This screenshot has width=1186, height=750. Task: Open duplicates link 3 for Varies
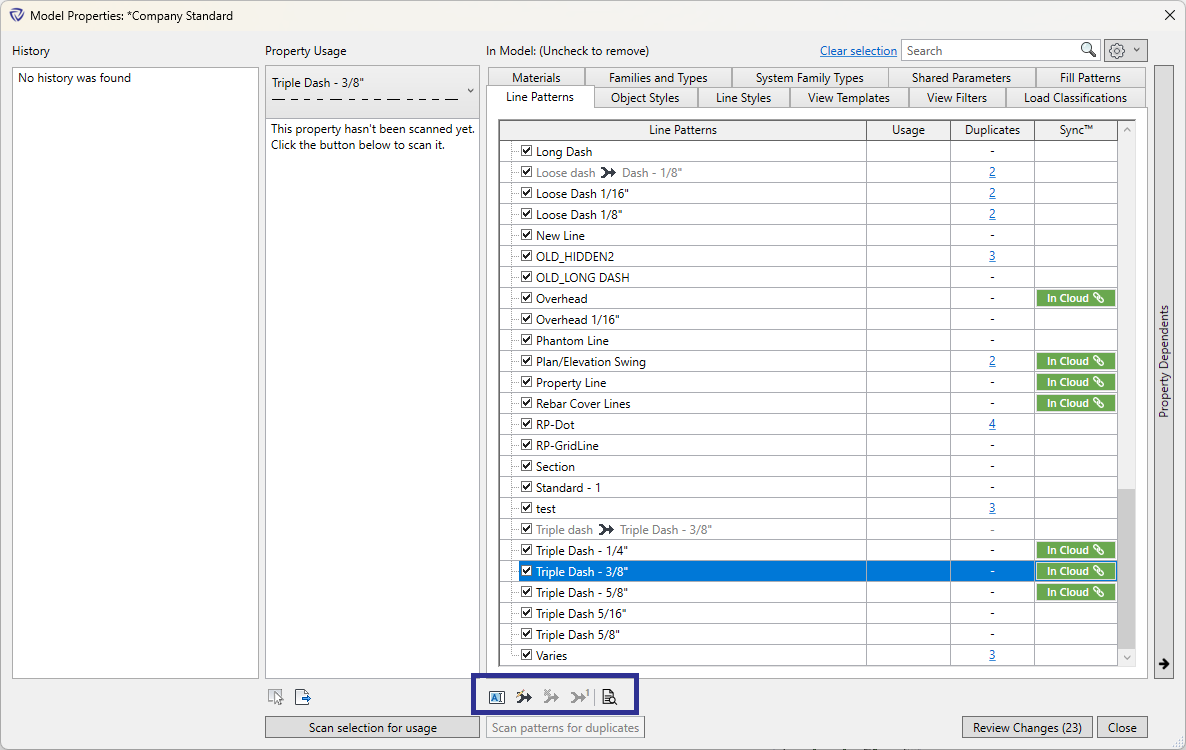992,655
